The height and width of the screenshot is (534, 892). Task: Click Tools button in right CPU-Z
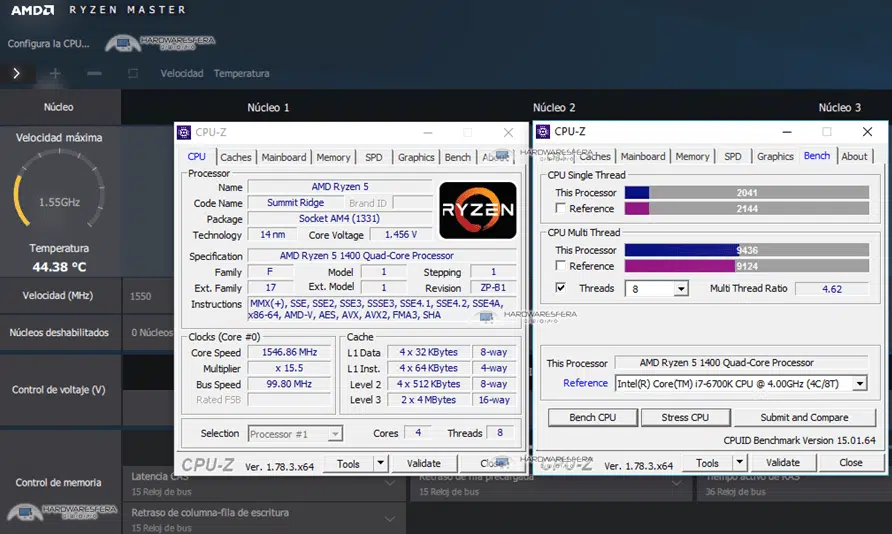[707, 462]
